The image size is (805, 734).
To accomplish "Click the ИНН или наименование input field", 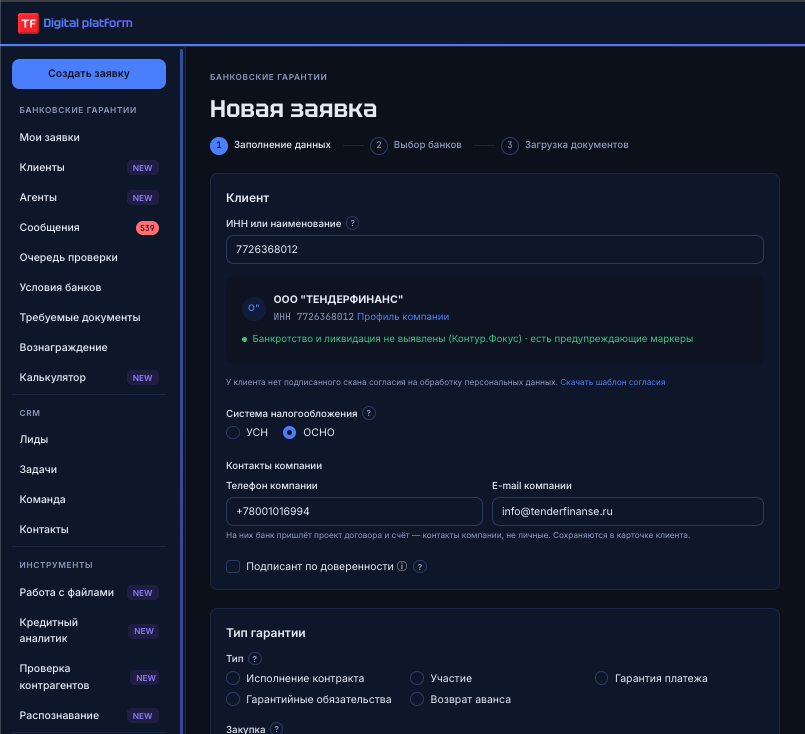I will [x=495, y=249].
